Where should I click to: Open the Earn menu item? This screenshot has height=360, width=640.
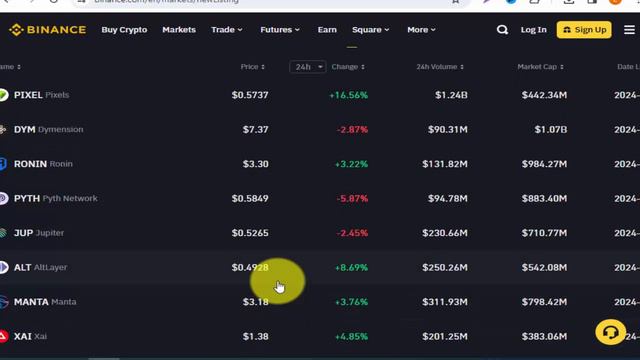[x=327, y=30]
